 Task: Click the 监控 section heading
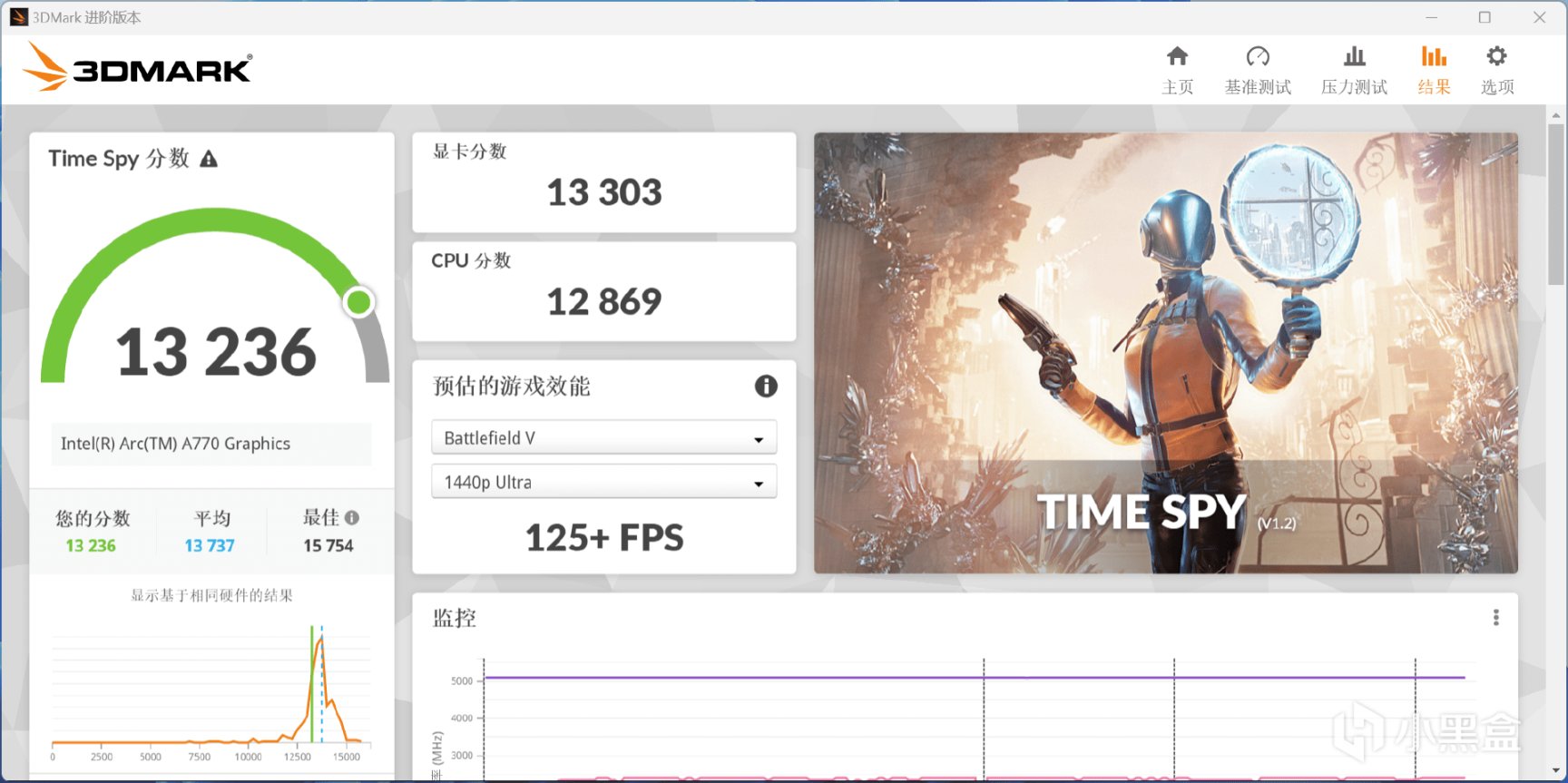(455, 619)
